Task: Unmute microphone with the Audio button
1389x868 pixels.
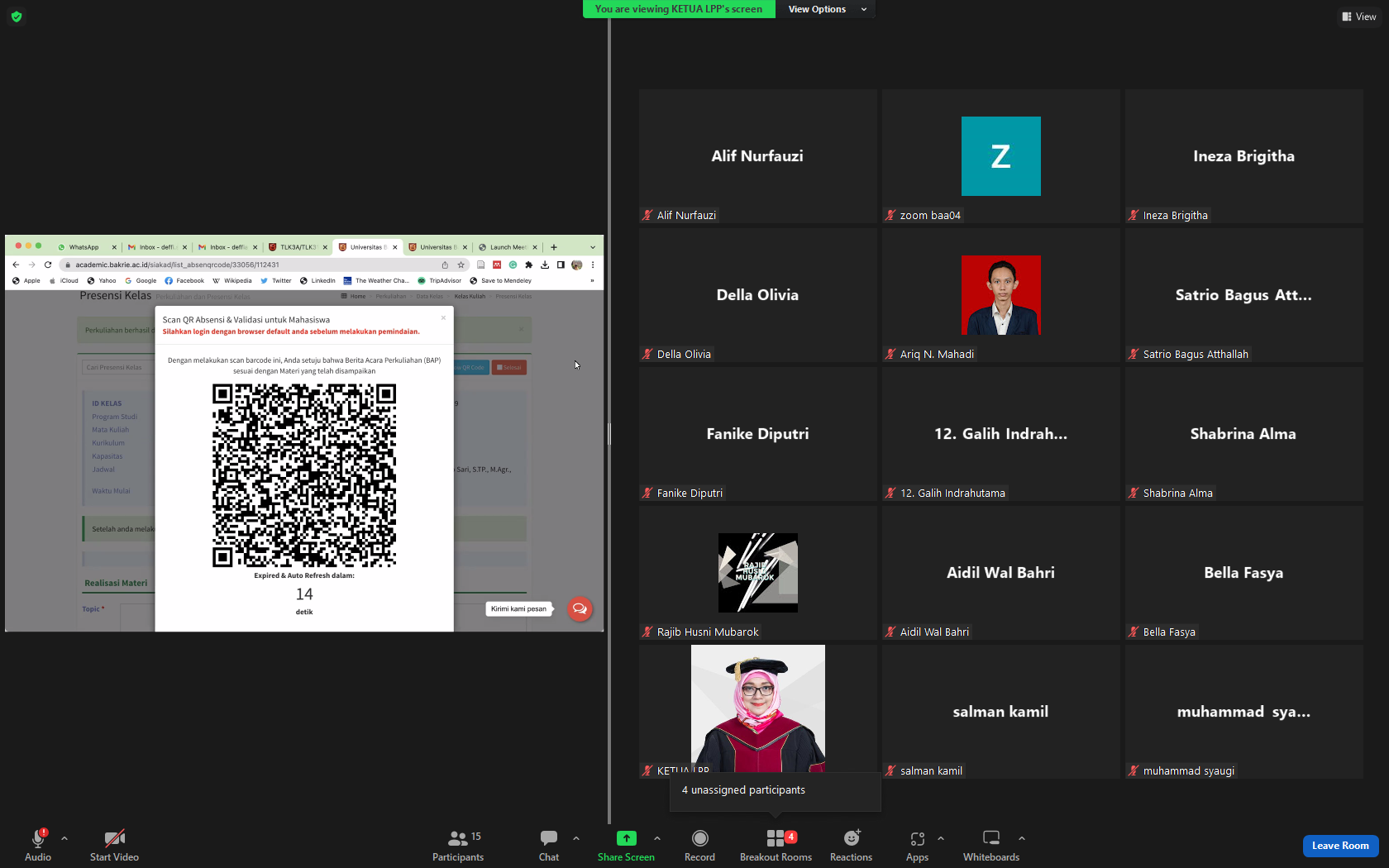Action: 38,846
